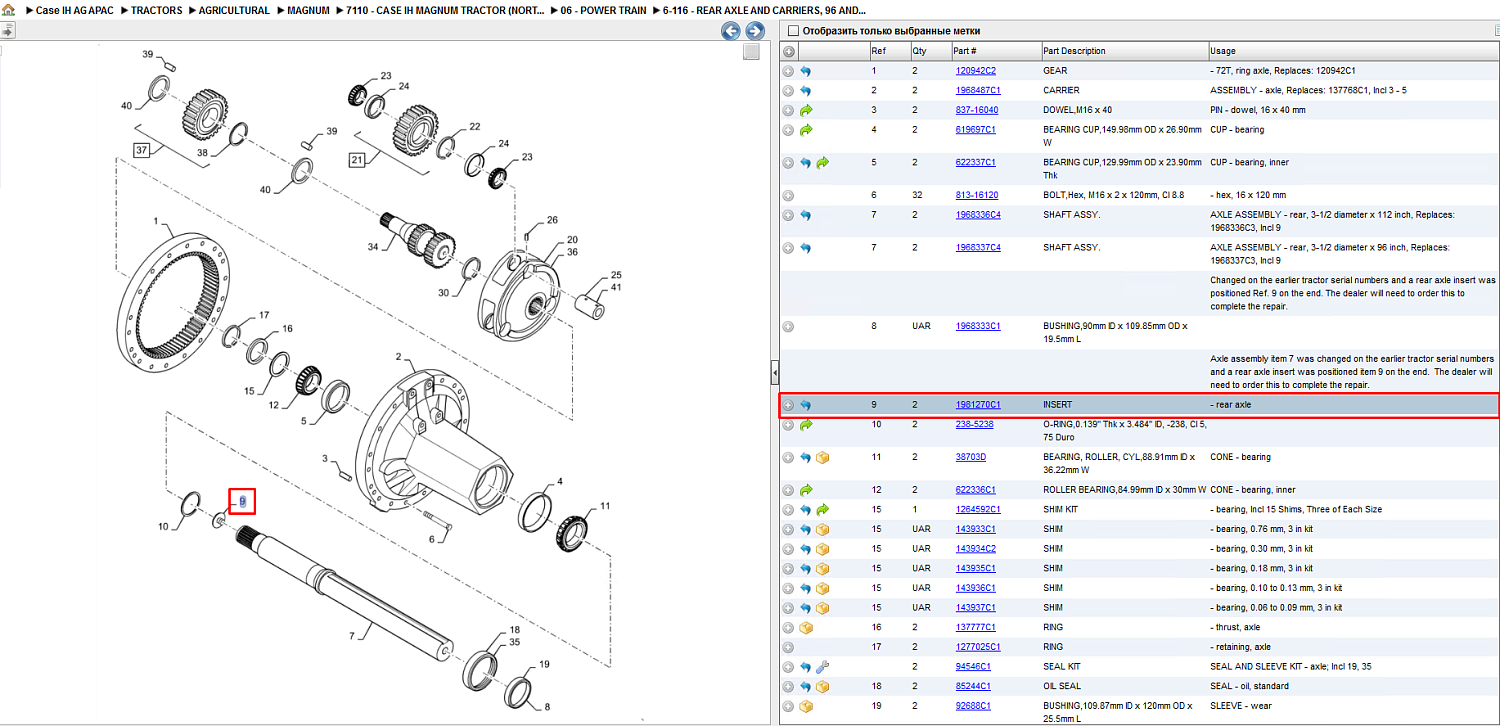
Task: Click the plus icon in the BOLT 813-16120 row
Action: [x=789, y=195]
